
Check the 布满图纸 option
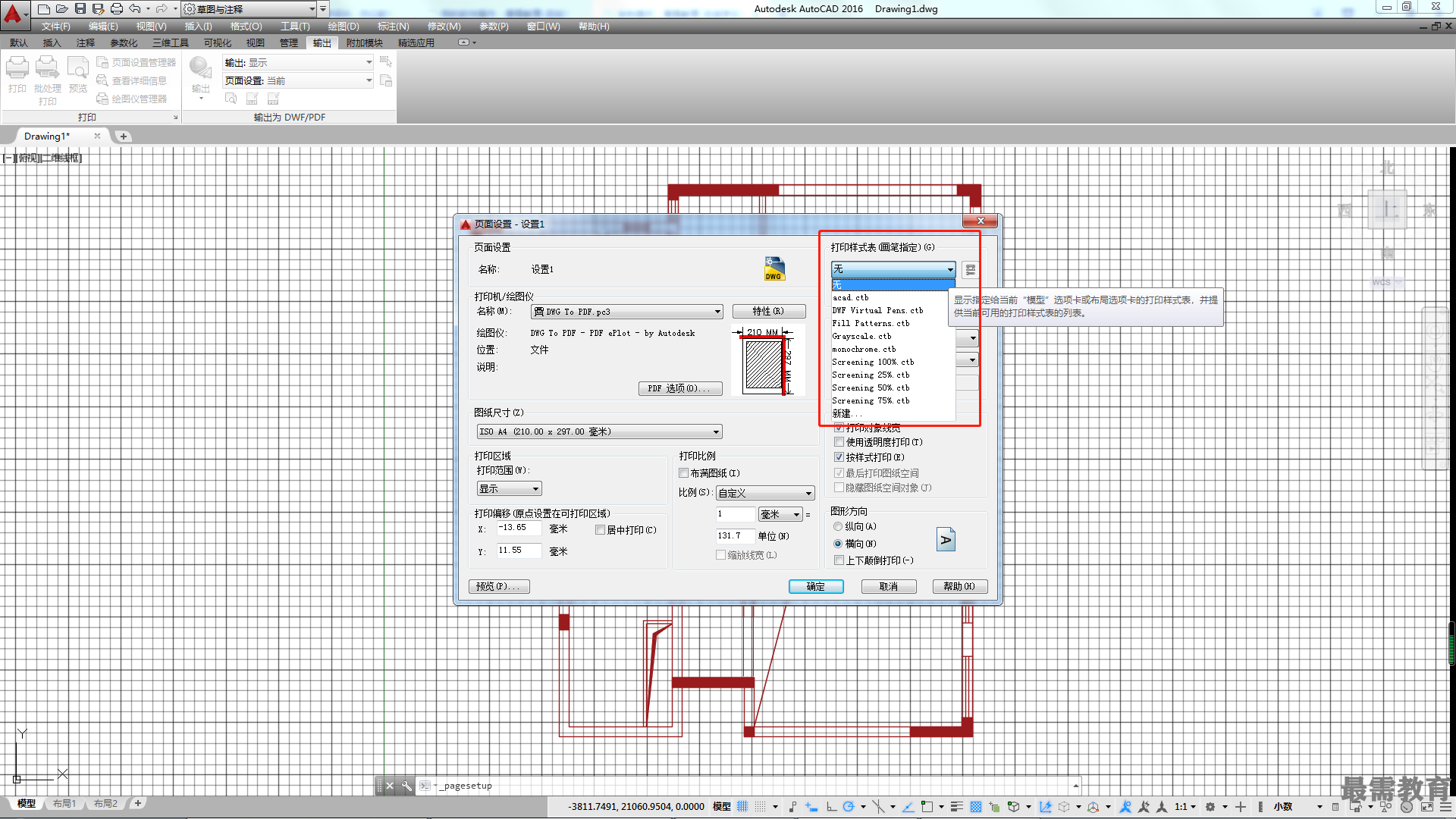click(683, 473)
